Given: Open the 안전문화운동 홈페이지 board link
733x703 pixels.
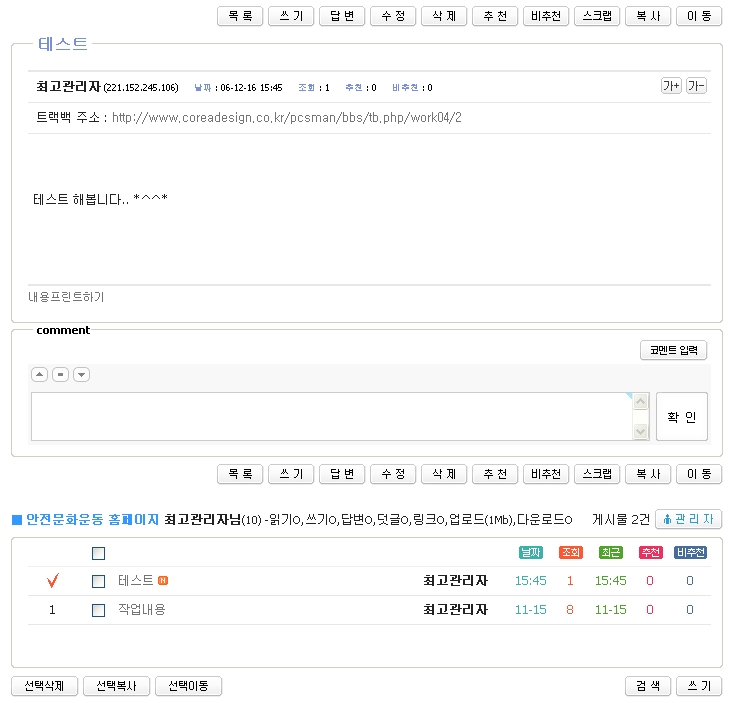Looking at the screenshot, I should pos(93,519).
